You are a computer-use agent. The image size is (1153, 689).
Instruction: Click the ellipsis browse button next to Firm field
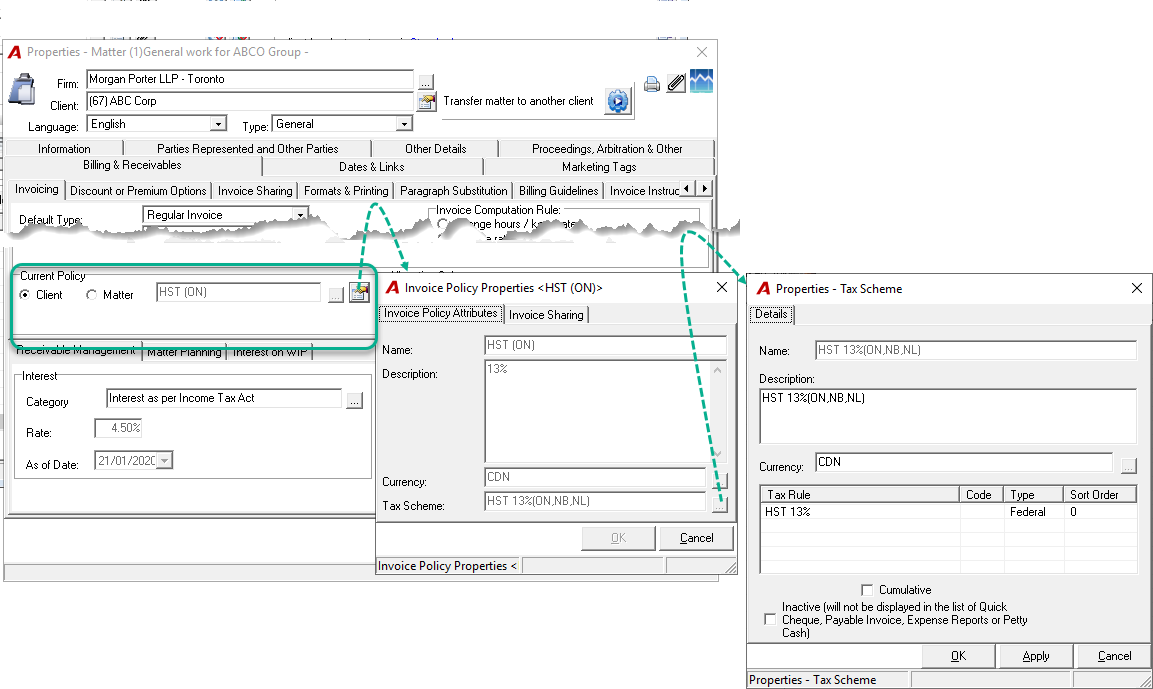coord(426,82)
